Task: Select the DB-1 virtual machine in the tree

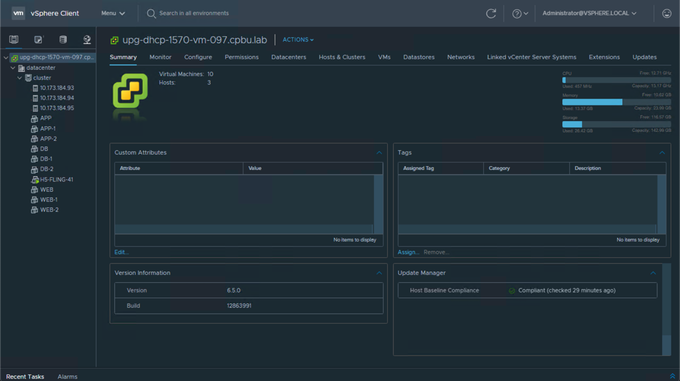Action: (46, 159)
